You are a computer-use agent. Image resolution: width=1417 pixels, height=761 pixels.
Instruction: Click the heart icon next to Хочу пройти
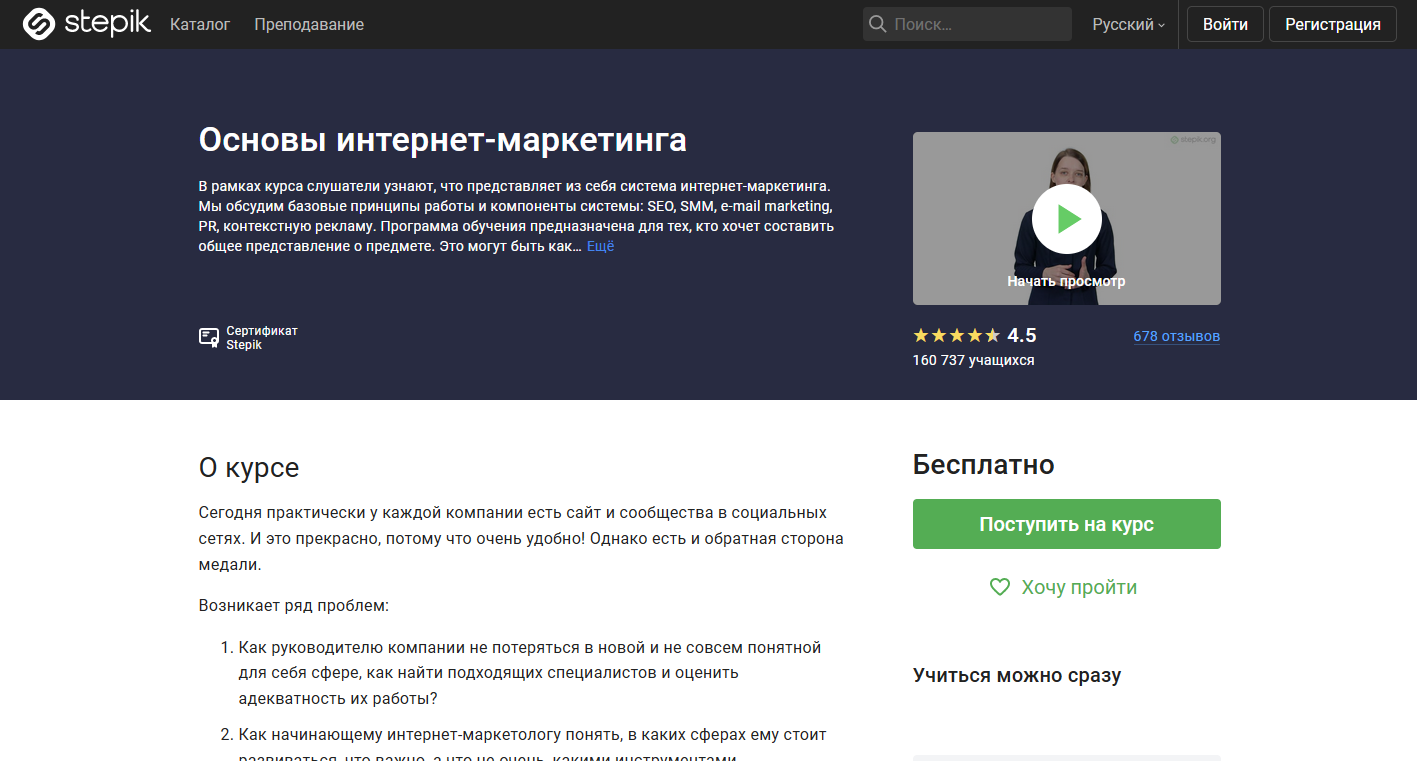click(x=998, y=587)
